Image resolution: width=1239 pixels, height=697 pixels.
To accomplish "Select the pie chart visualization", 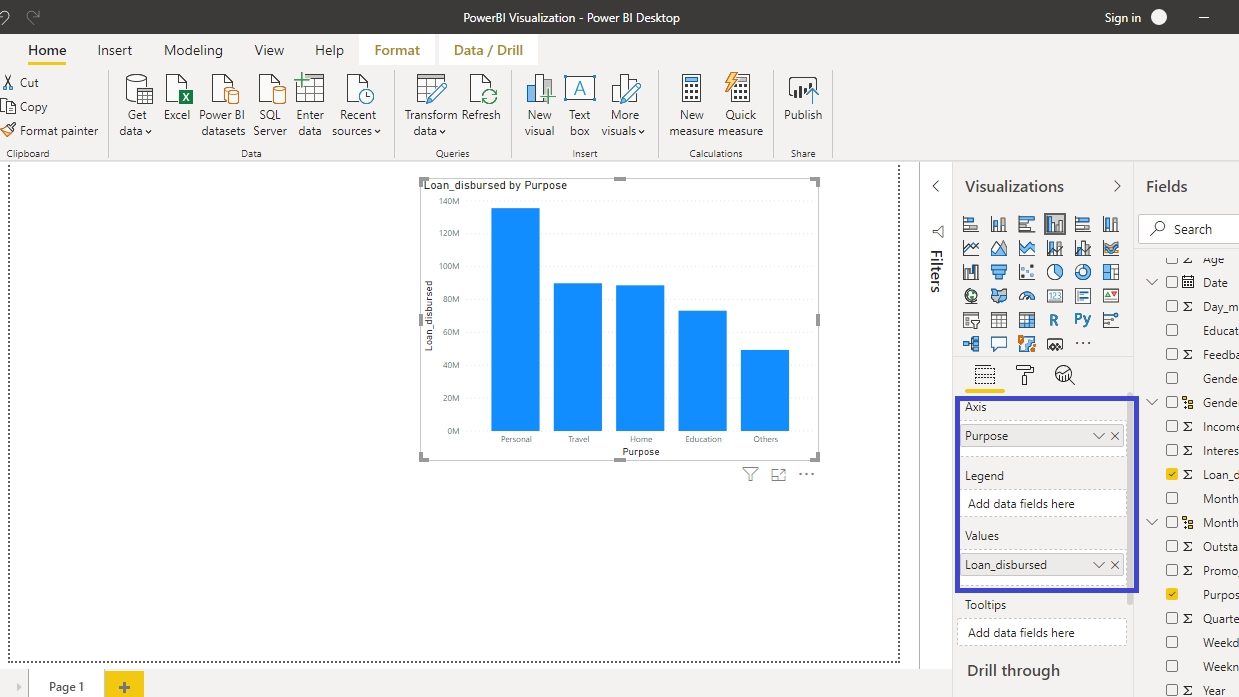I will pyautogui.click(x=1055, y=272).
